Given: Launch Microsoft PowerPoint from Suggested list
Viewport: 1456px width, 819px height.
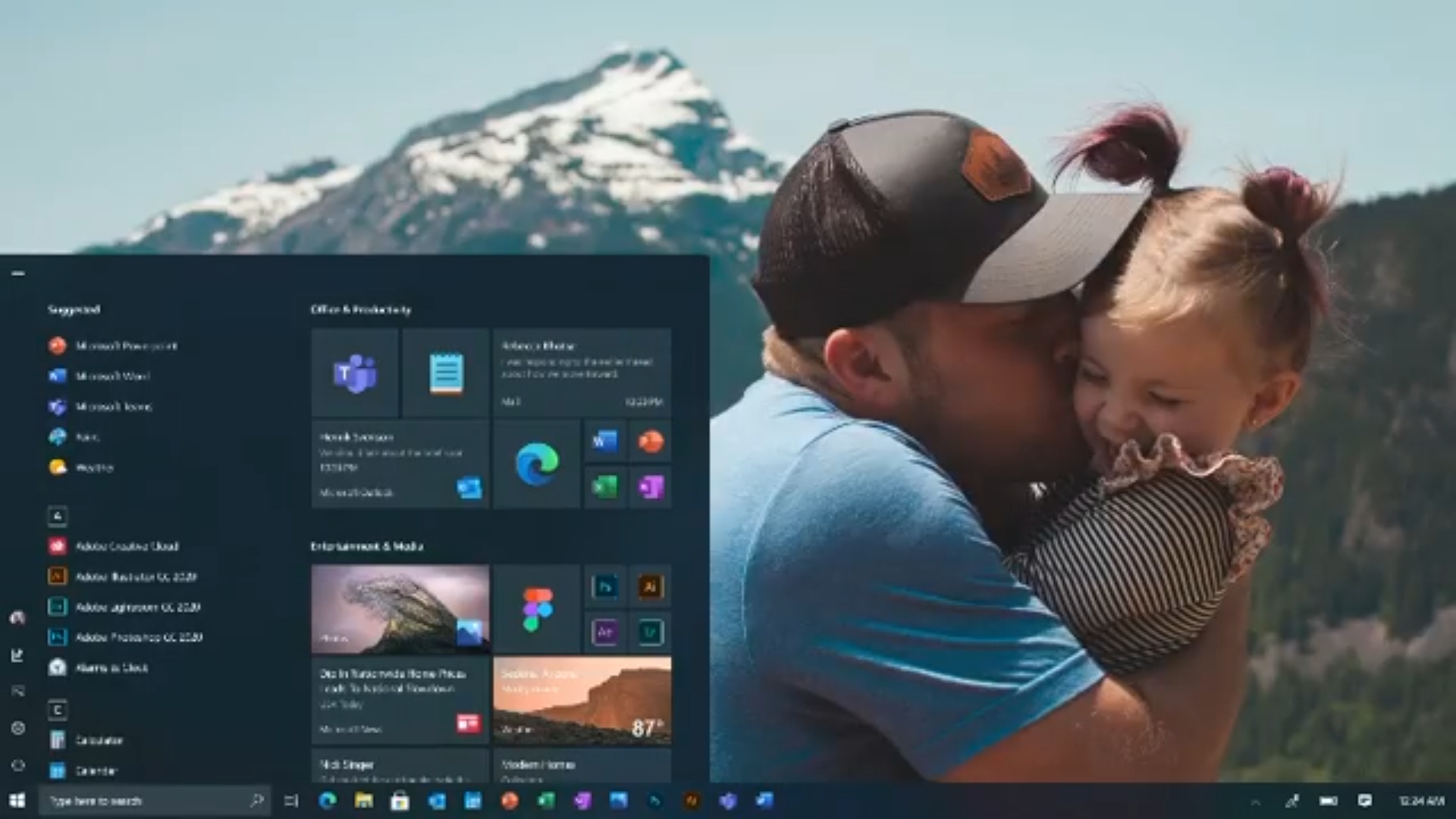Looking at the screenshot, I should pos(114,346).
